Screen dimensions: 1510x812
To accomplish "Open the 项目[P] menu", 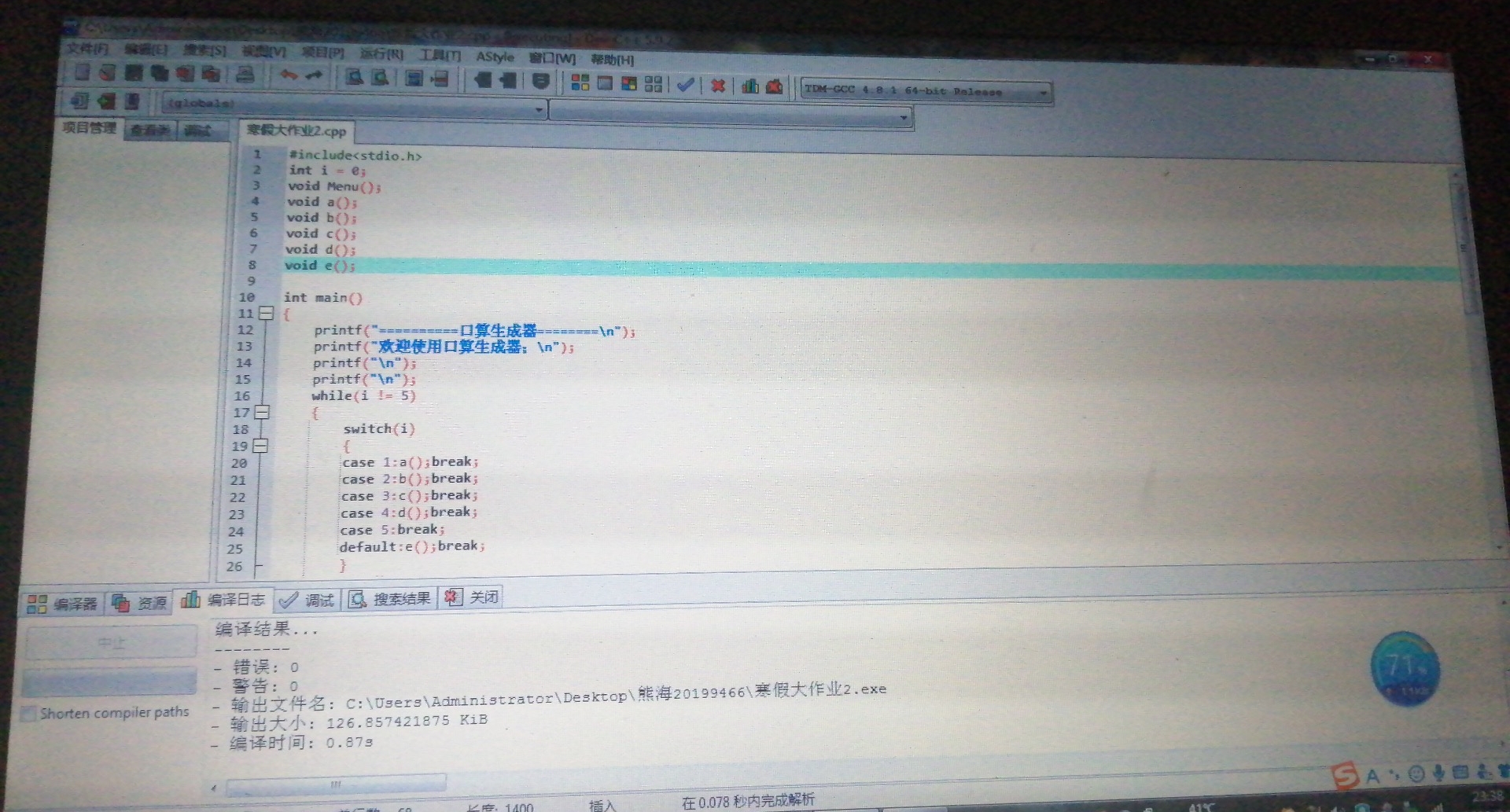I will [323, 53].
